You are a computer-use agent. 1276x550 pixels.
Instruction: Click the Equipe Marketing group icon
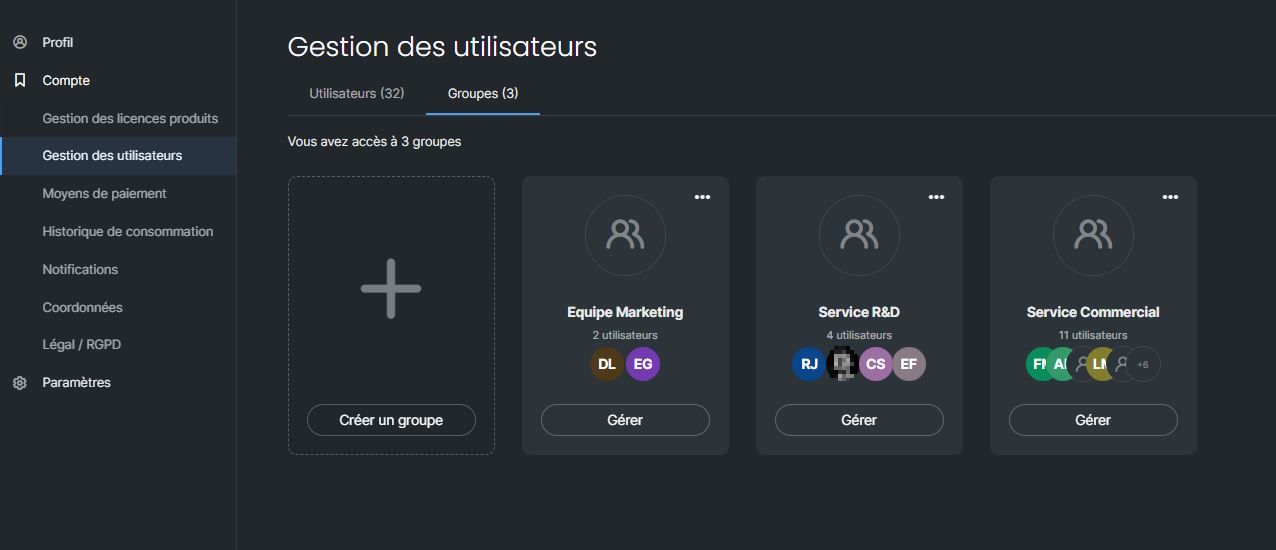point(625,235)
